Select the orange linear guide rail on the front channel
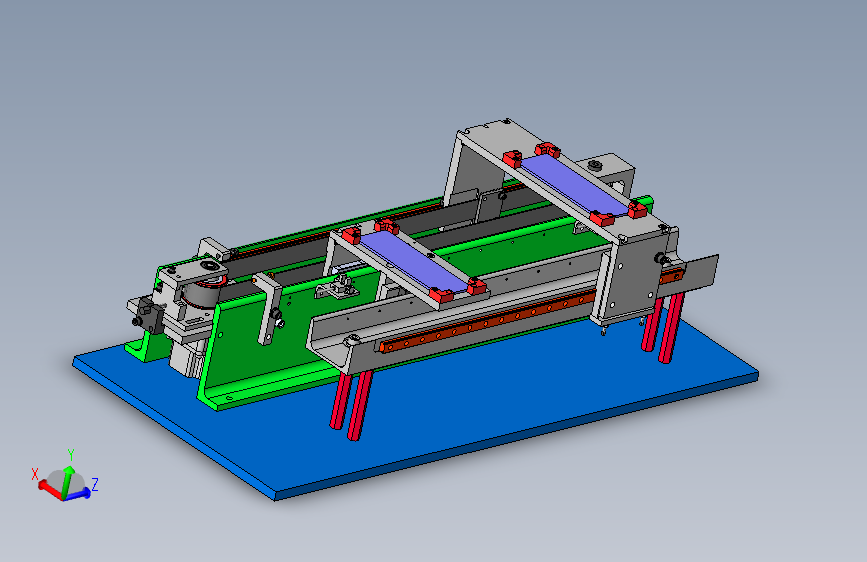 pyautogui.click(x=487, y=322)
